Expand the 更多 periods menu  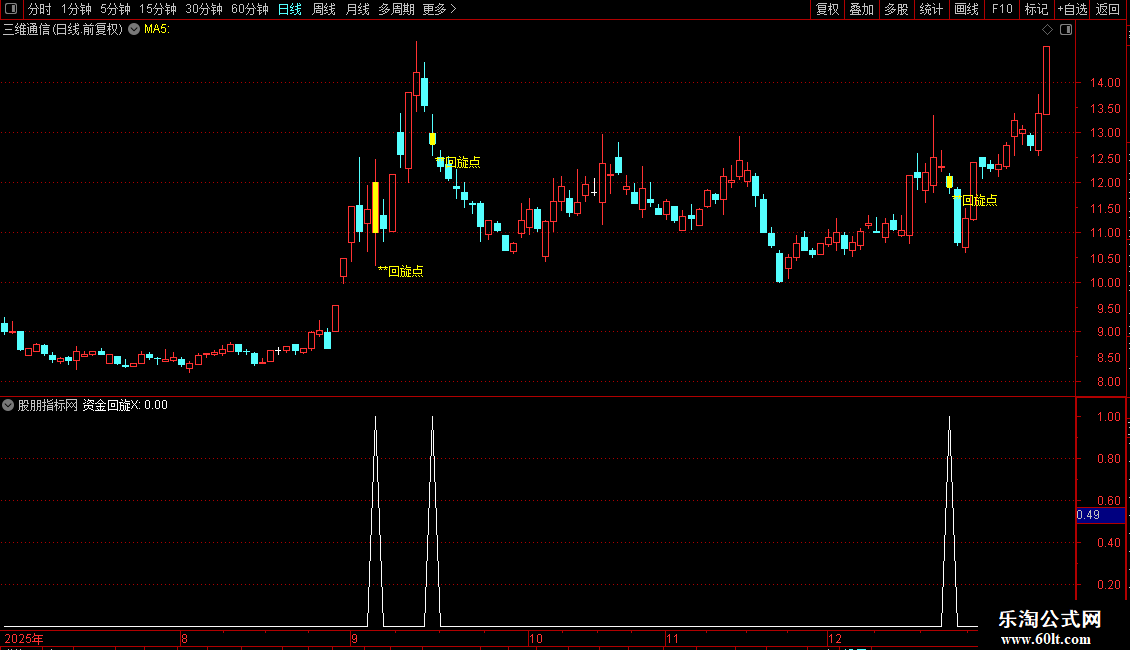pyautogui.click(x=439, y=9)
